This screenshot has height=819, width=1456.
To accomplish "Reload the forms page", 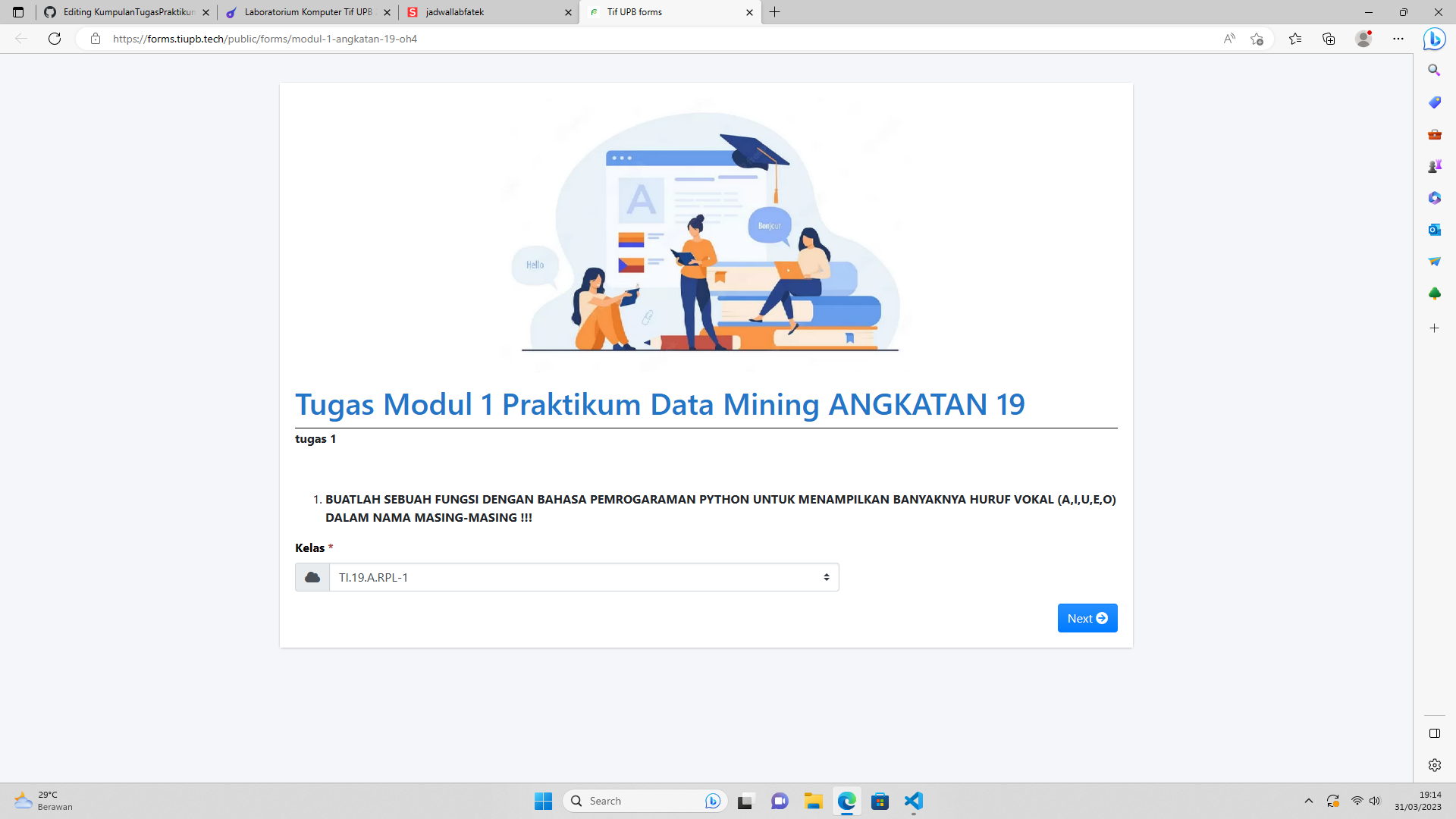I will tap(54, 39).
